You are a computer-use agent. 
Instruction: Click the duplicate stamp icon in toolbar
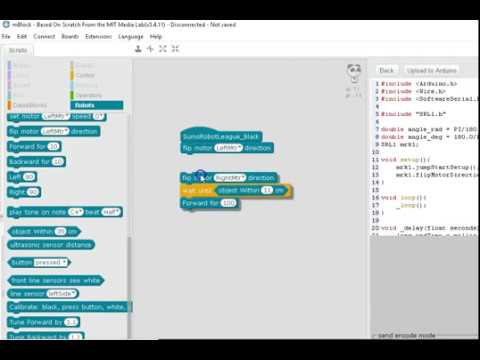(138, 49)
